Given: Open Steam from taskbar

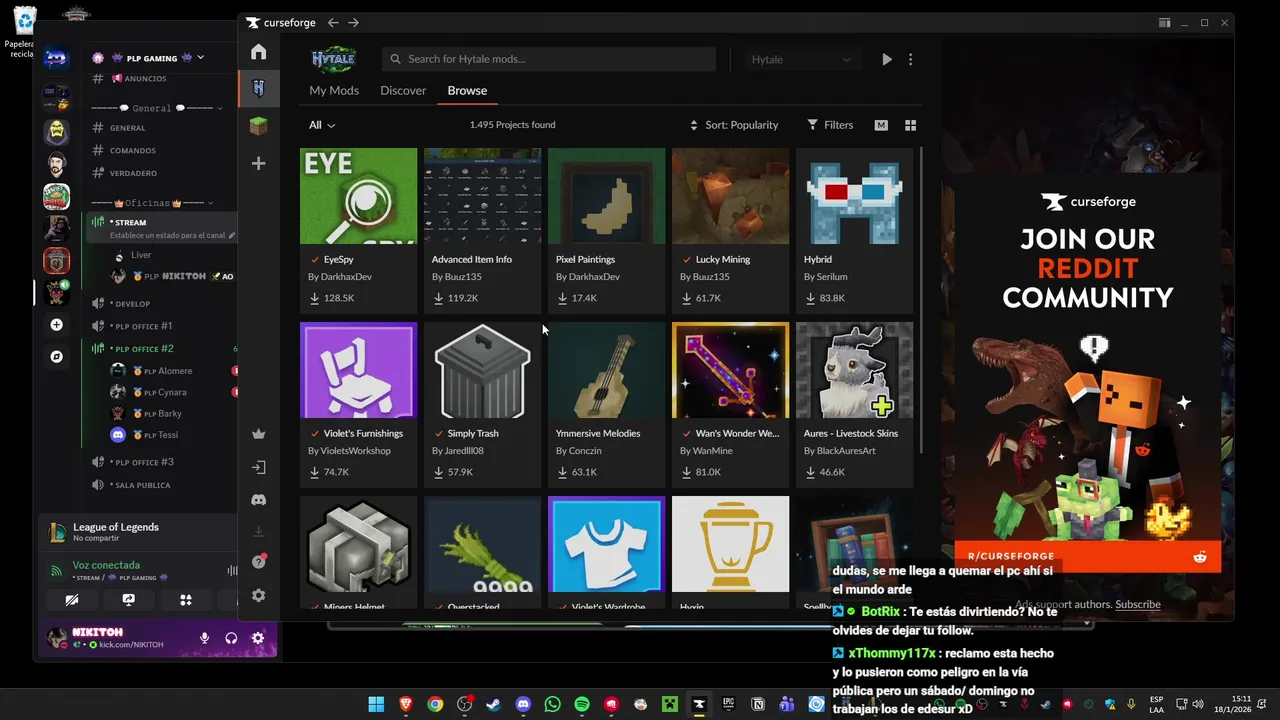Looking at the screenshot, I should (x=494, y=704).
